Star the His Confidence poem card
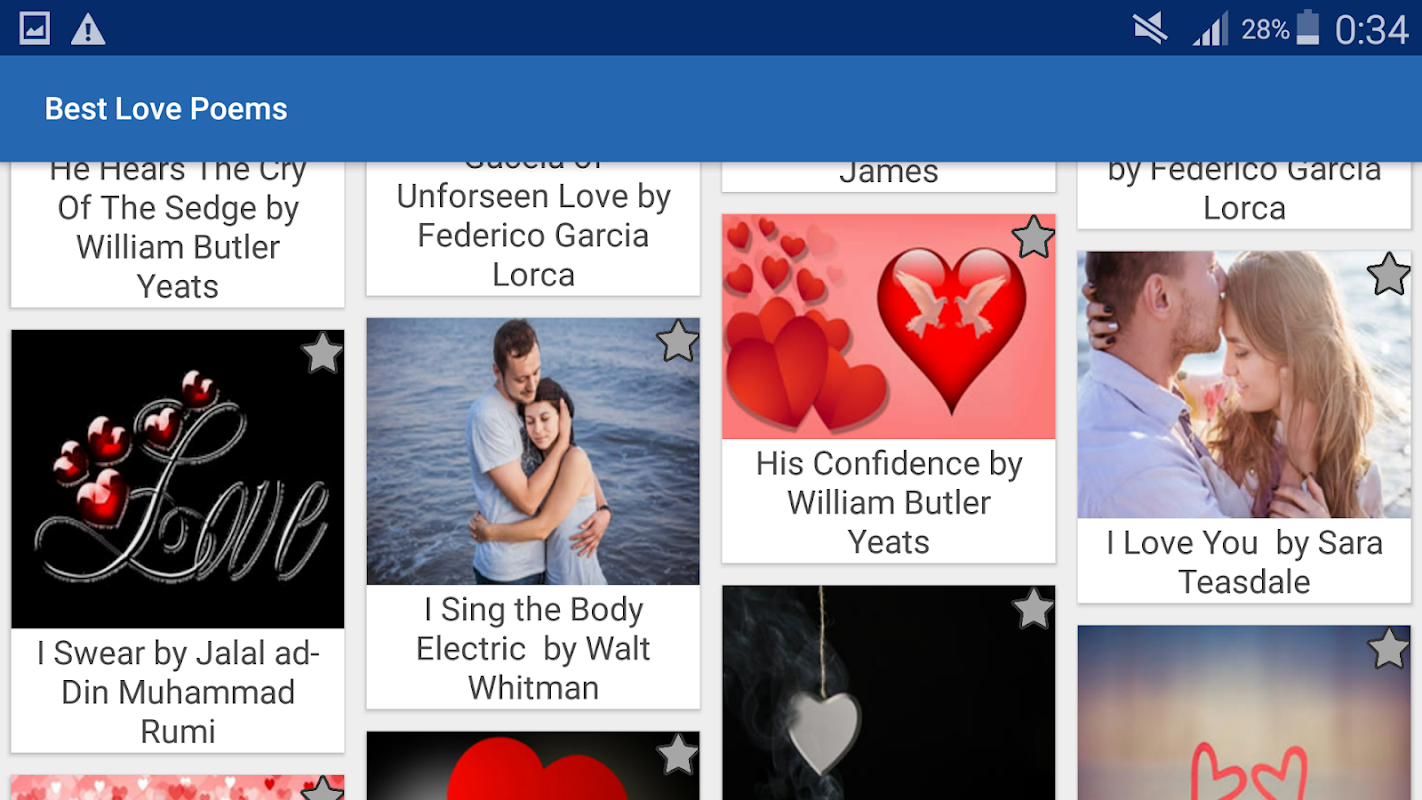This screenshot has height=800, width=1422. [x=1033, y=237]
